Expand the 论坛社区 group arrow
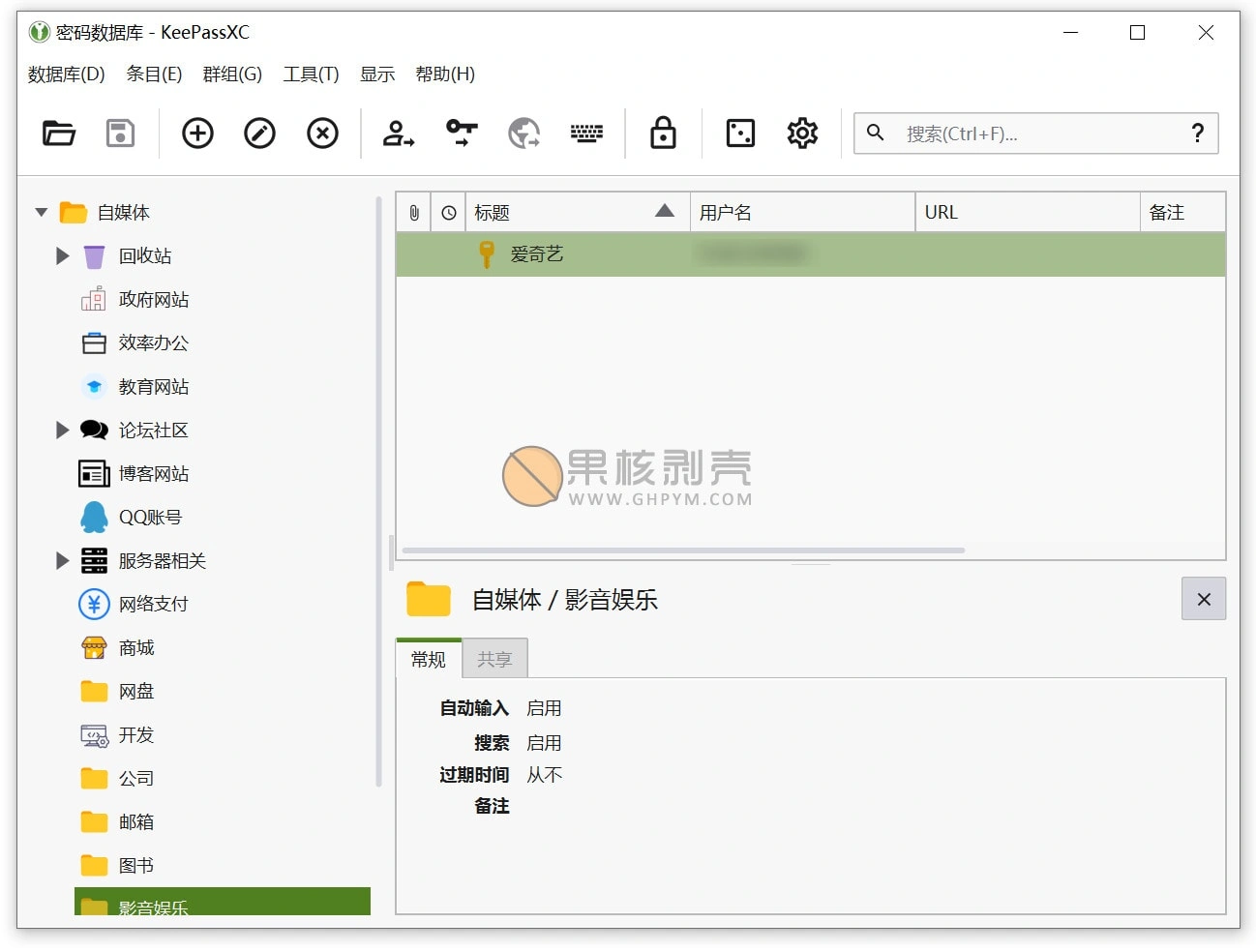Image resolution: width=1256 pixels, height=952 pixels. point(63,431)
